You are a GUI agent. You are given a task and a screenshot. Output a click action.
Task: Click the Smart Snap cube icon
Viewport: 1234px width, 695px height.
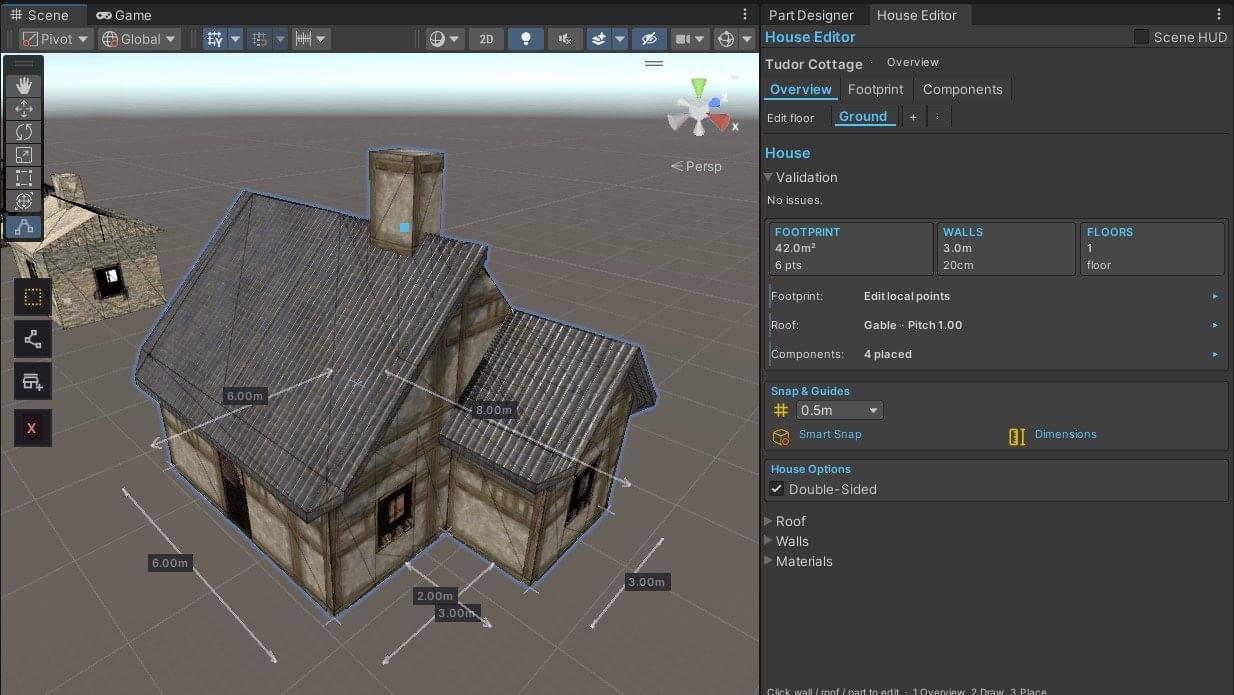point(781,436)
